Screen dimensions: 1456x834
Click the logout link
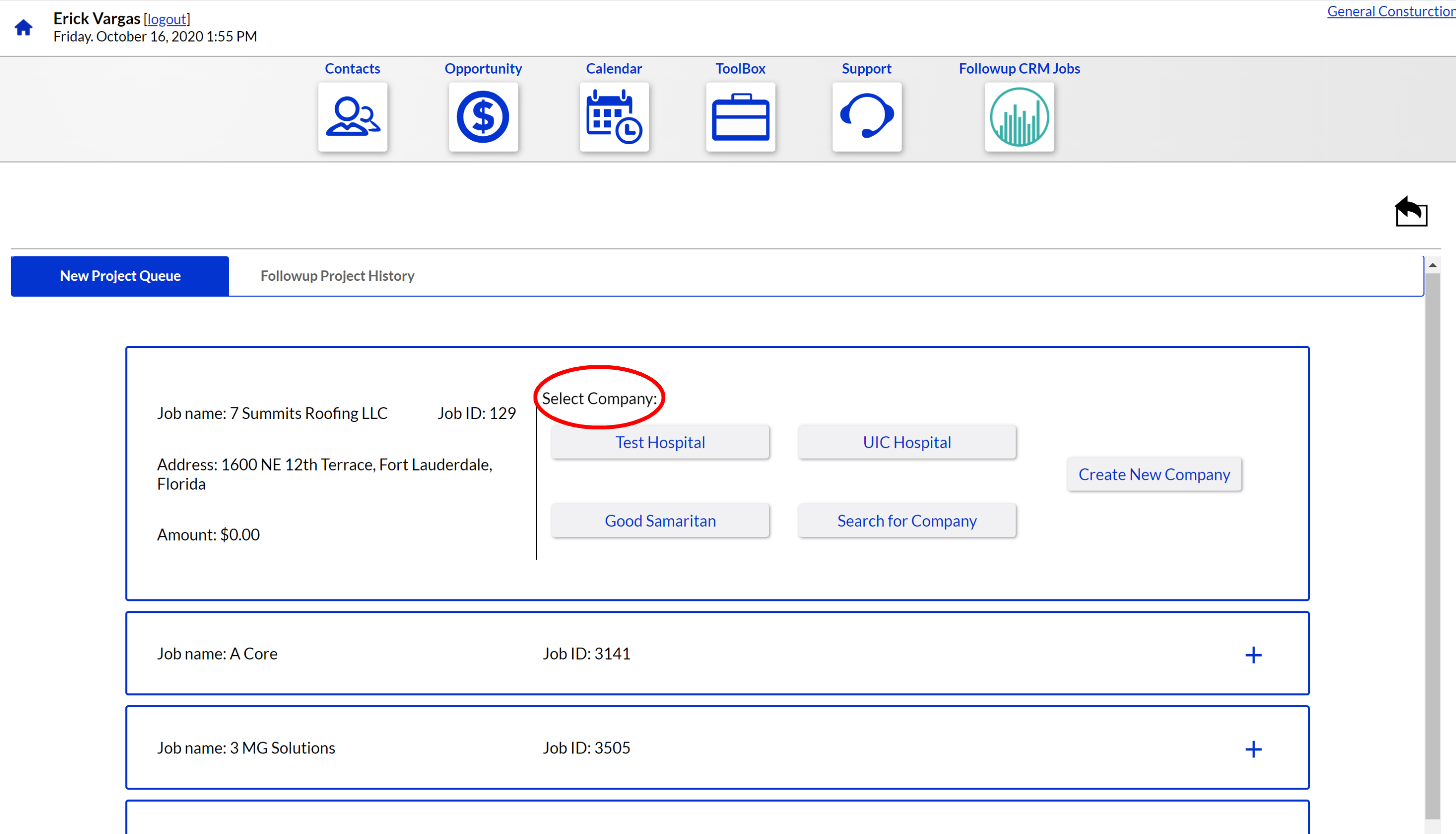tap(166, 19)
